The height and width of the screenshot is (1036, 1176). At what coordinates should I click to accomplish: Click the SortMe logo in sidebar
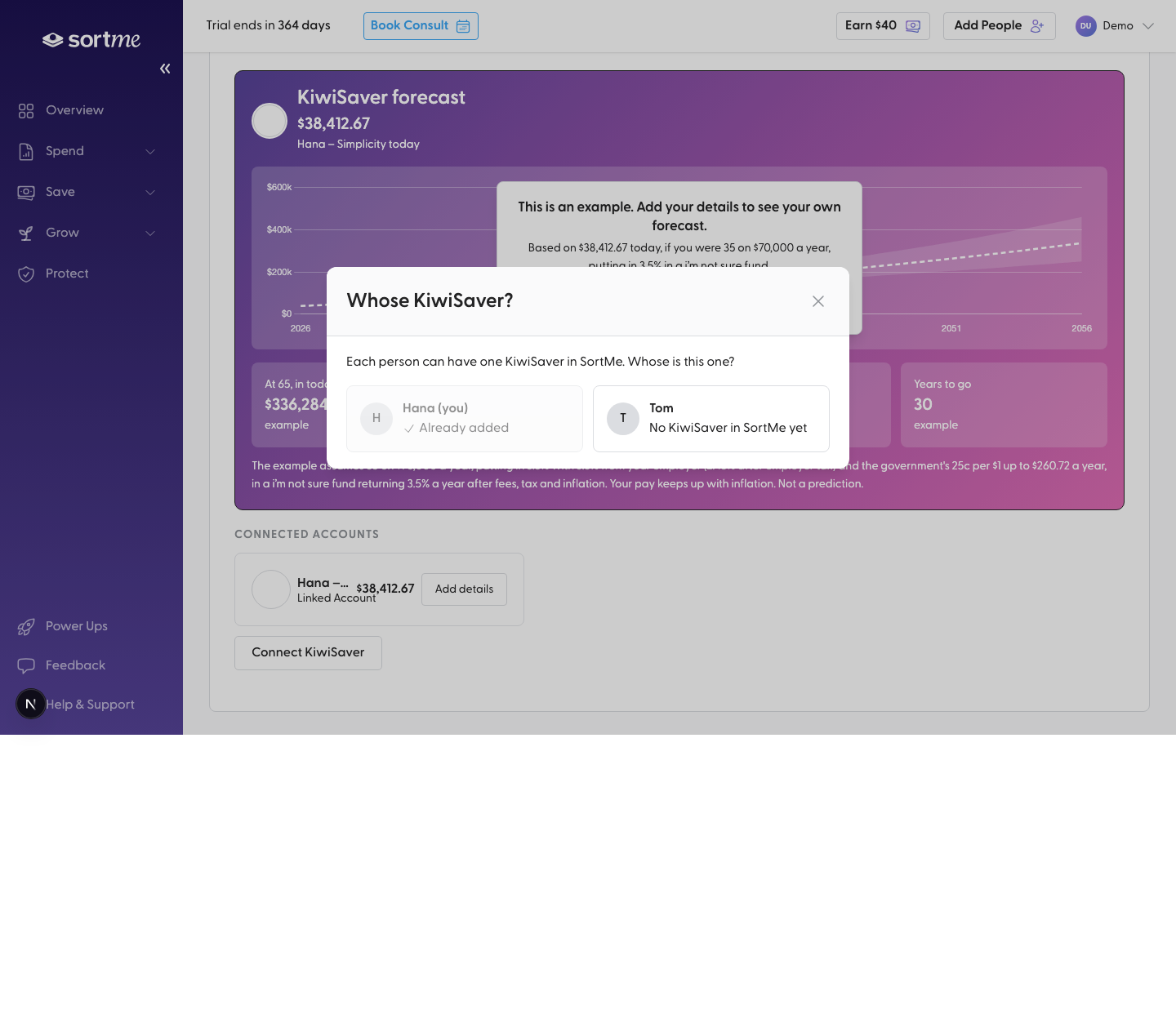coord(91,39)
